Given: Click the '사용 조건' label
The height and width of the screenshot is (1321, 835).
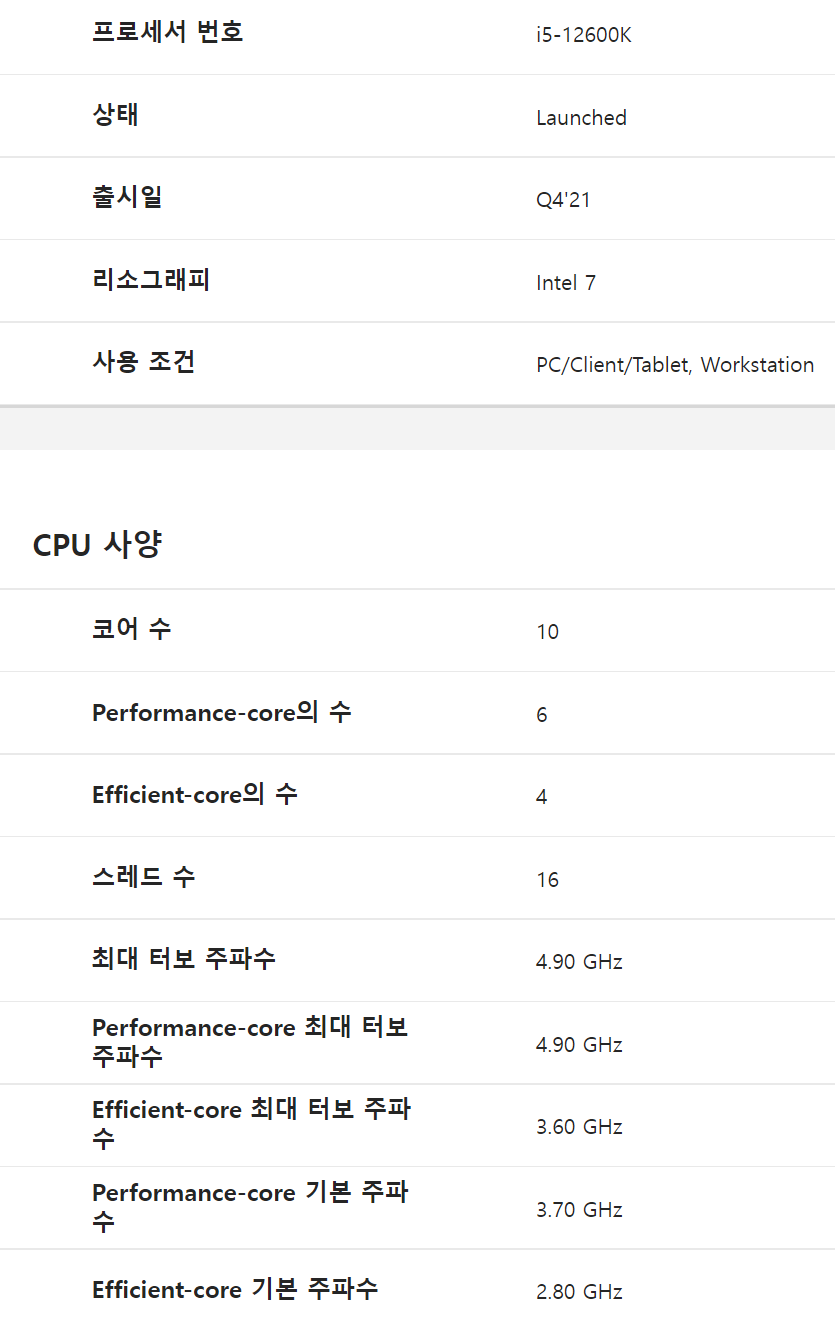Looking at the screenshot, I should coord(143,362).
